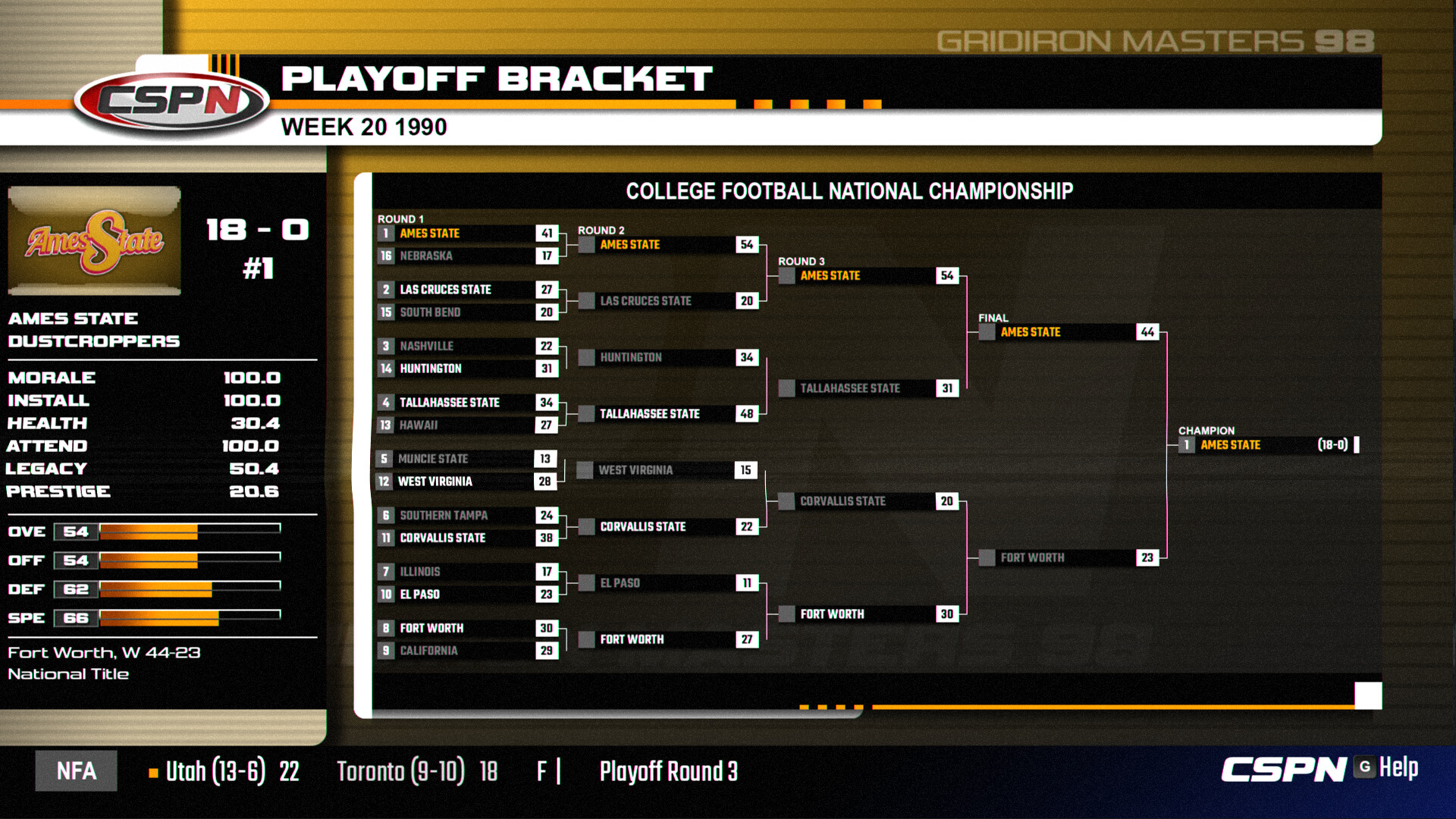
Task: Click the OVE rating bar
Action: tap(190, 531)
